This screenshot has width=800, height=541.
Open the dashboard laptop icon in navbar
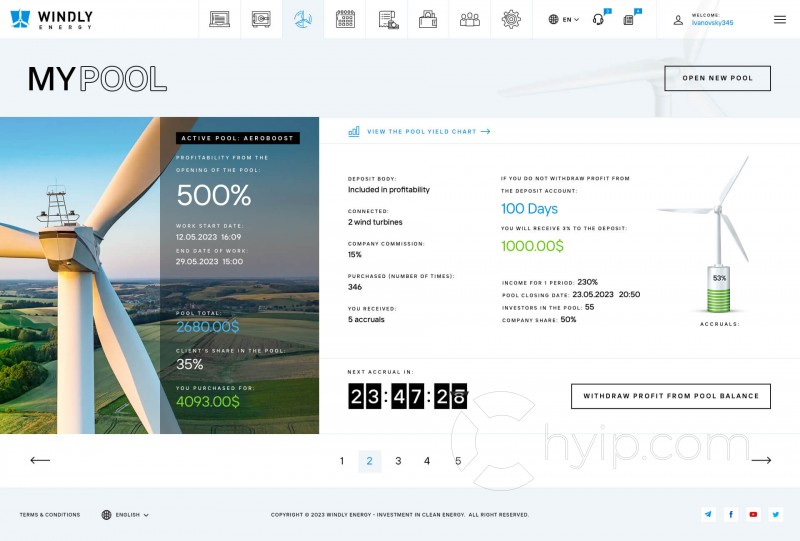[x=219, y=19]
